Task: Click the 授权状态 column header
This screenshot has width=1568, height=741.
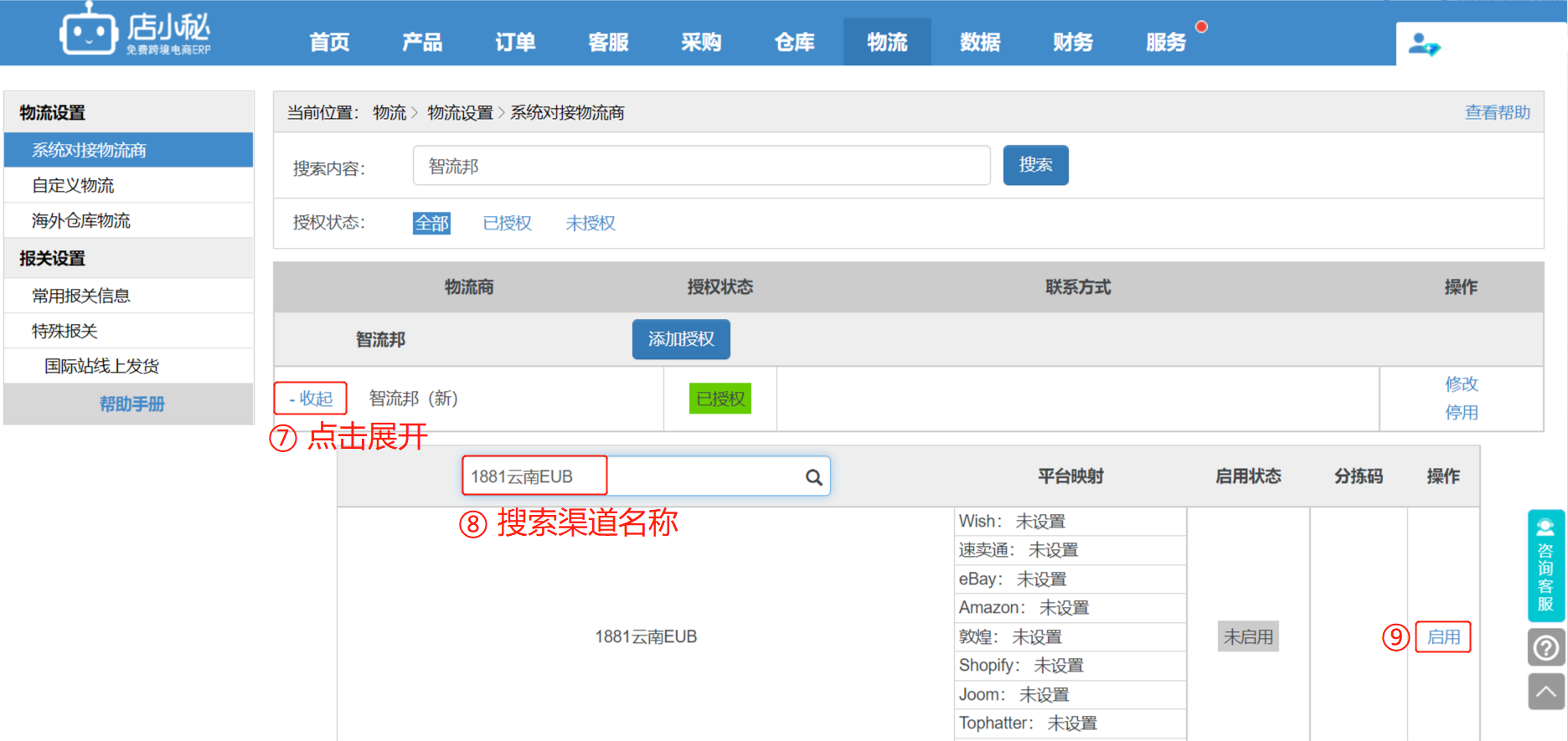Action: click(720, 287)
